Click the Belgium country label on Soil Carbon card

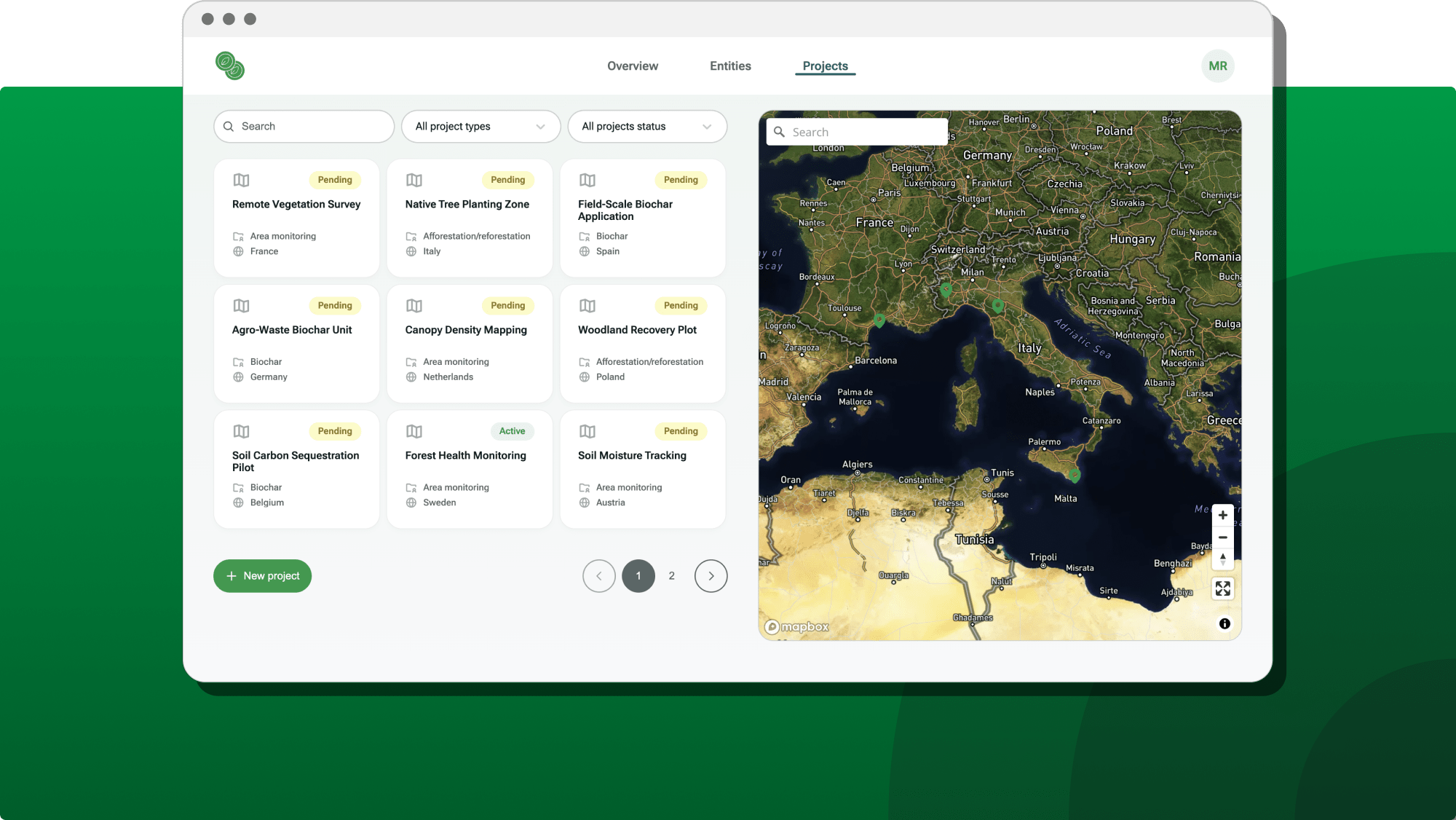point(267,502)
